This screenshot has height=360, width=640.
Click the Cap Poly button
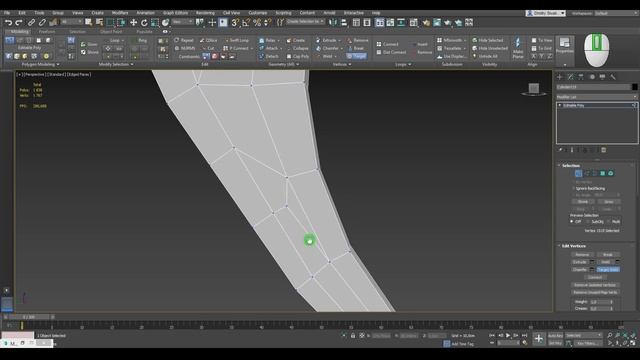pos(298,56)
